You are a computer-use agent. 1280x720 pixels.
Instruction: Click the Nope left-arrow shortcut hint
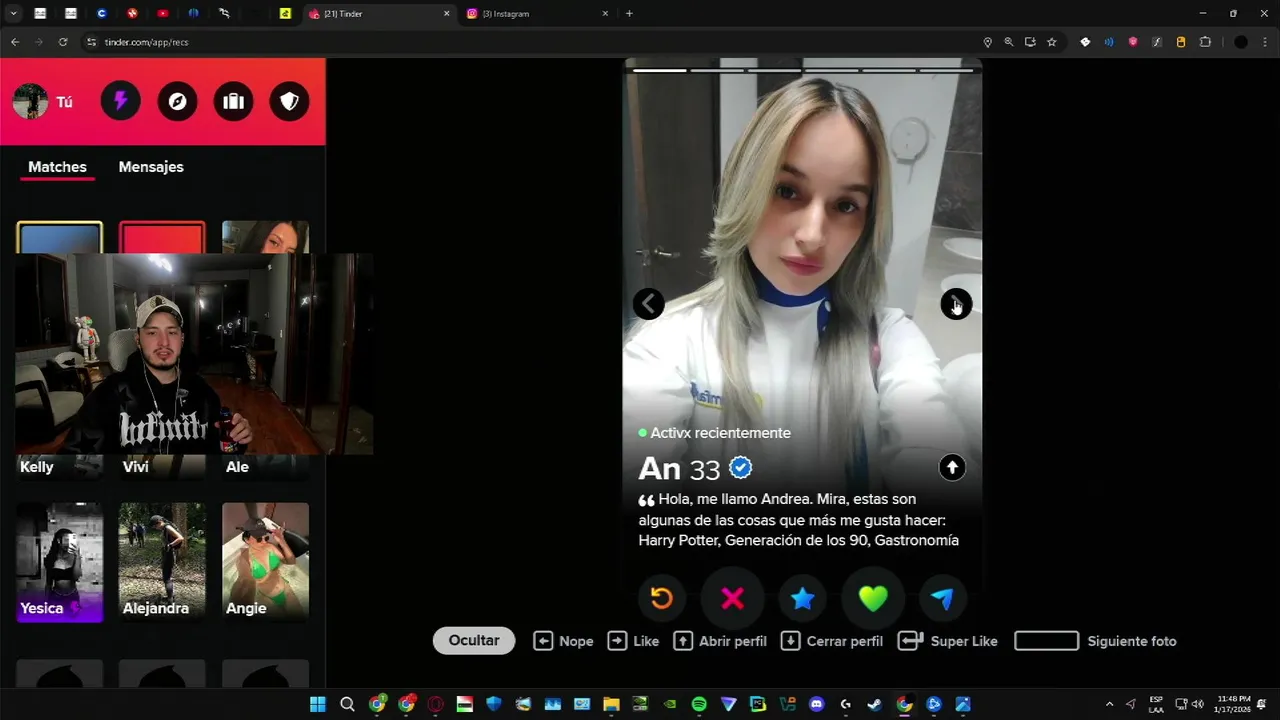coord(563,641)
